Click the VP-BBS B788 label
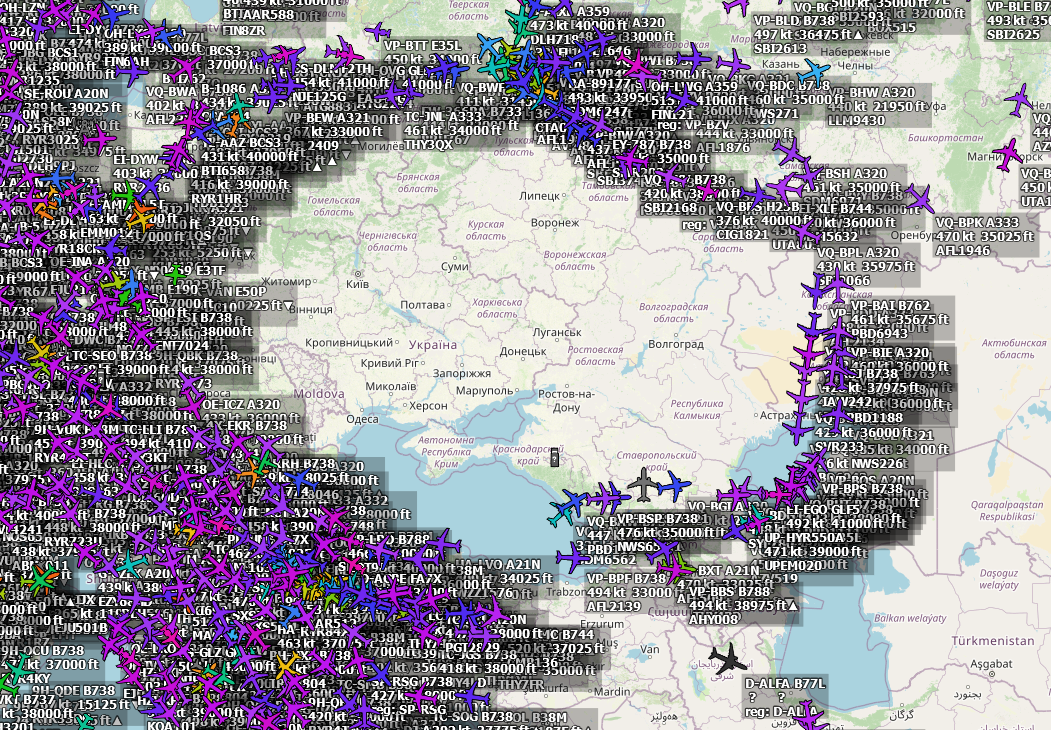Image resolution: width=1051 pixels, height=730 pixels. (x=730, y=592)
